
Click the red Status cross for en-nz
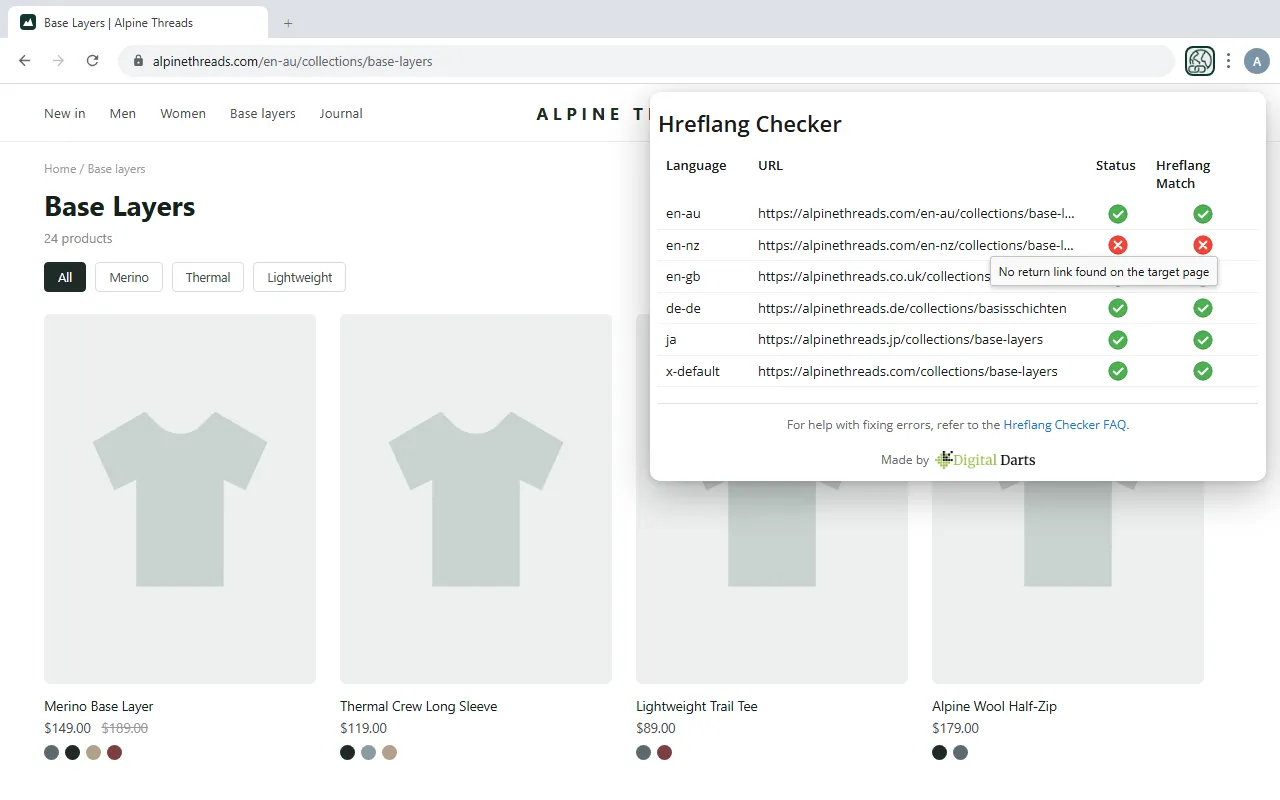tap(1118, 245)
